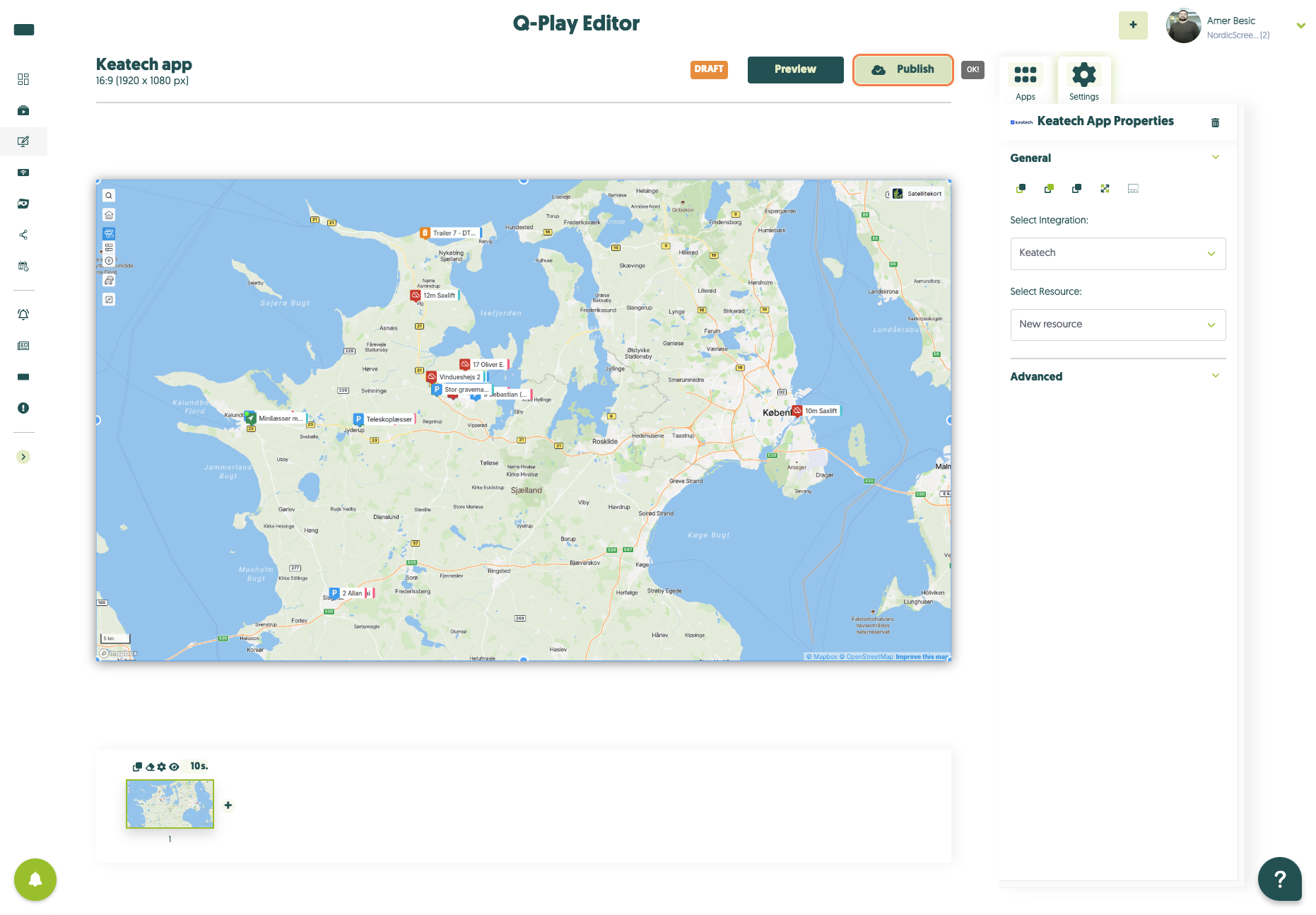Click the Trailer 7 - DT map marker

pyautogui.click(x=450, y=233)
